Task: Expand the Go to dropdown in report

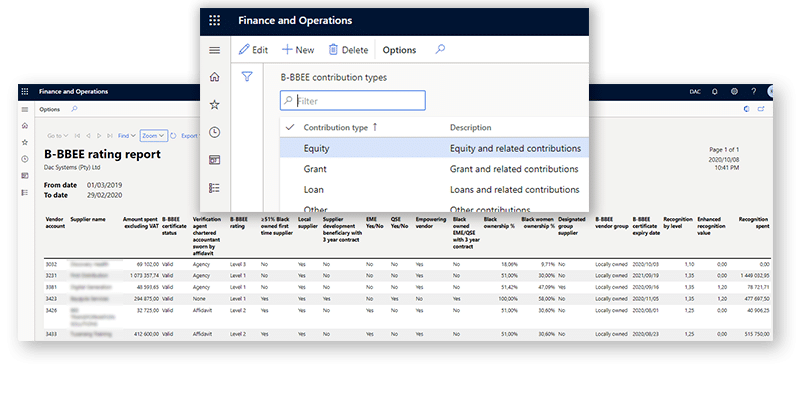Action: point(57,135)
